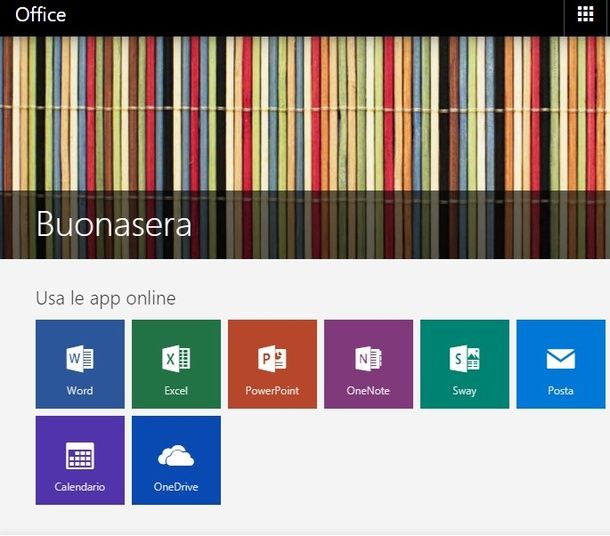Click the "OneNote" label text
The height and width of the screenshot is (536, 610).
click(x=368, y=391)
